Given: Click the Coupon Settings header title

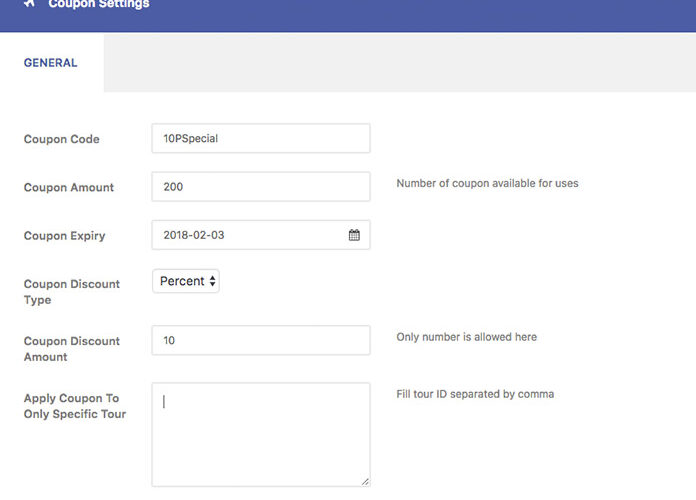Looking at the screenshot, I should click(x=99, y=5).
